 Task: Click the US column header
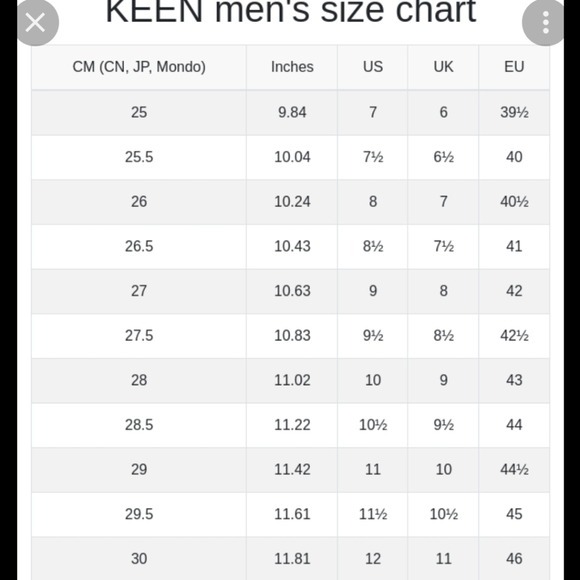click(x=372, y=67)
